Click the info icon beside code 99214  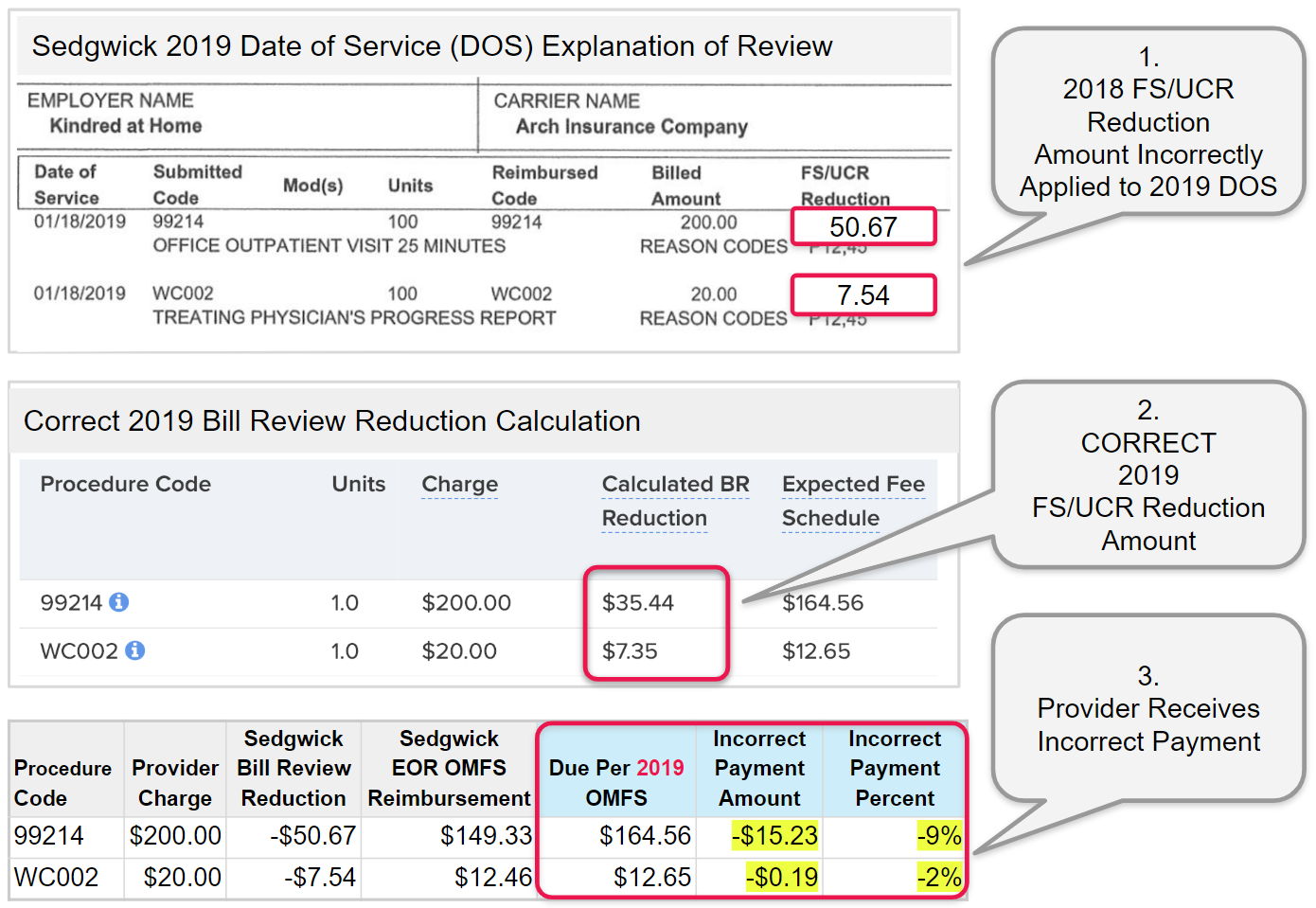click(118, 602)
